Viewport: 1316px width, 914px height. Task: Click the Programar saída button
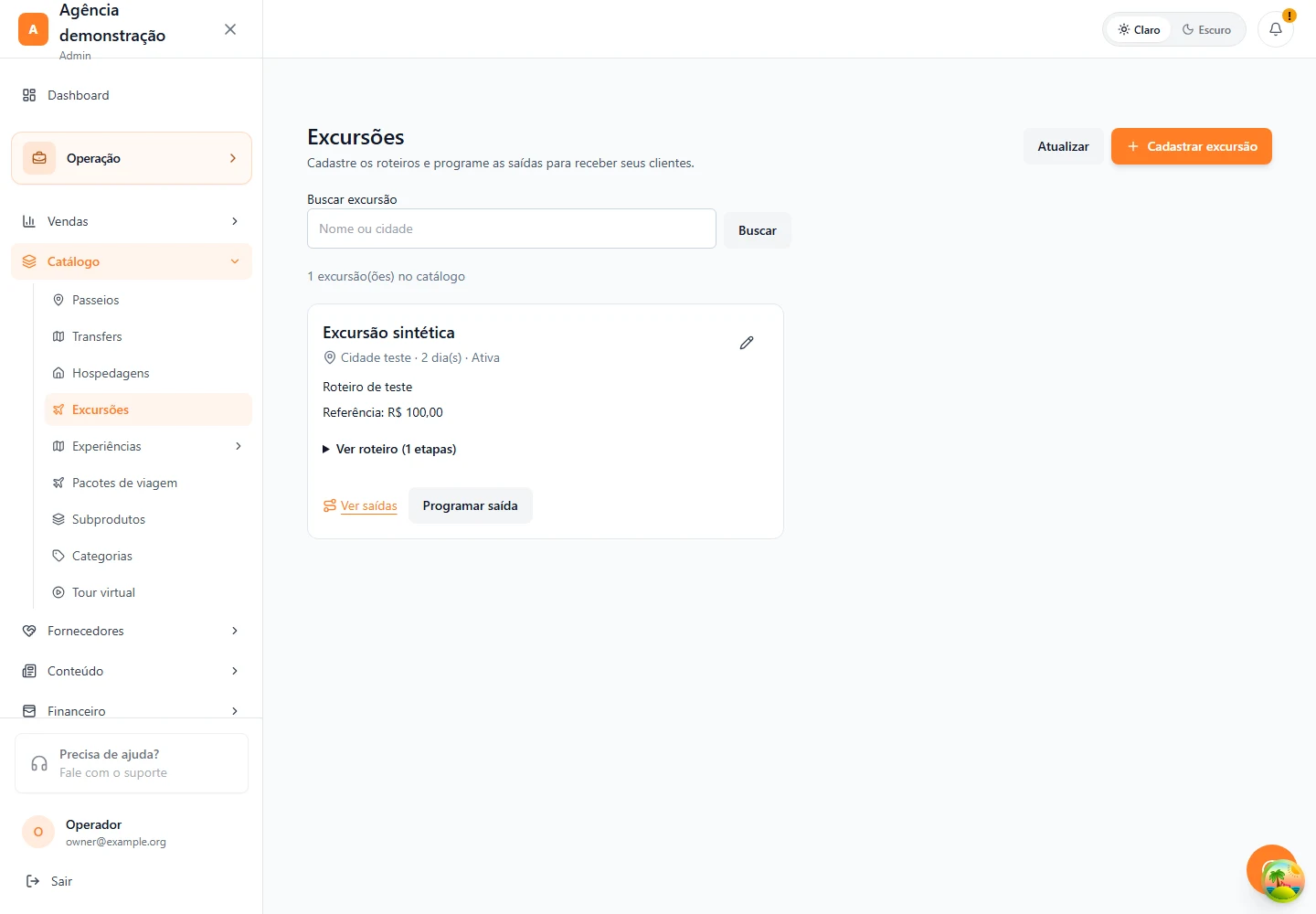(x=471, y=505)
